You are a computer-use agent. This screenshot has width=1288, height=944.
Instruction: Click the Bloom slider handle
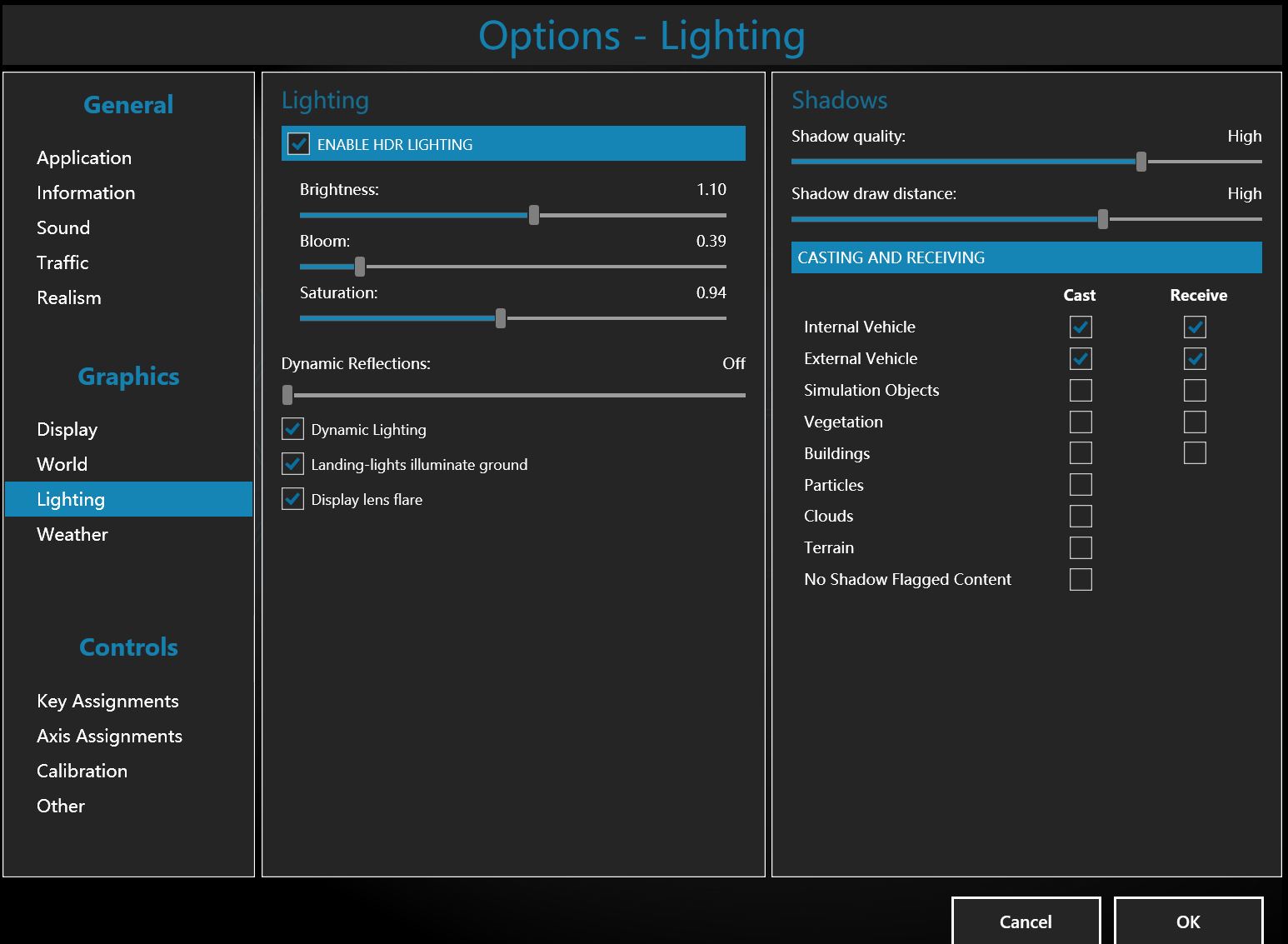360,267
